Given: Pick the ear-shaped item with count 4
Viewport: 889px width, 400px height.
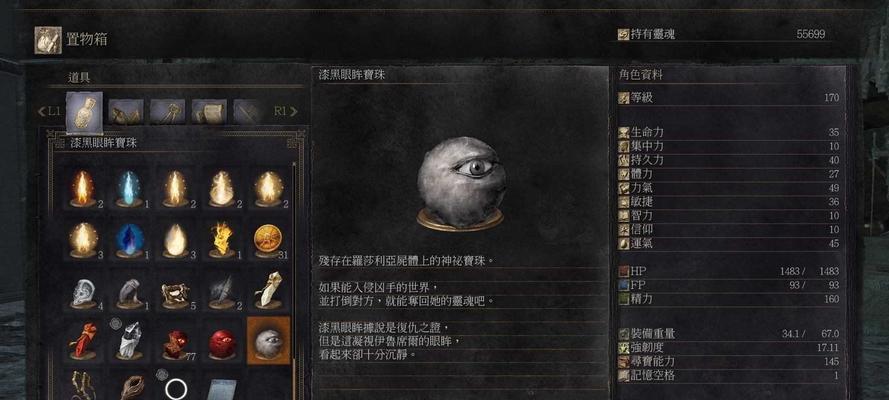Looking at the screenshot, I should tap(83, 290).
